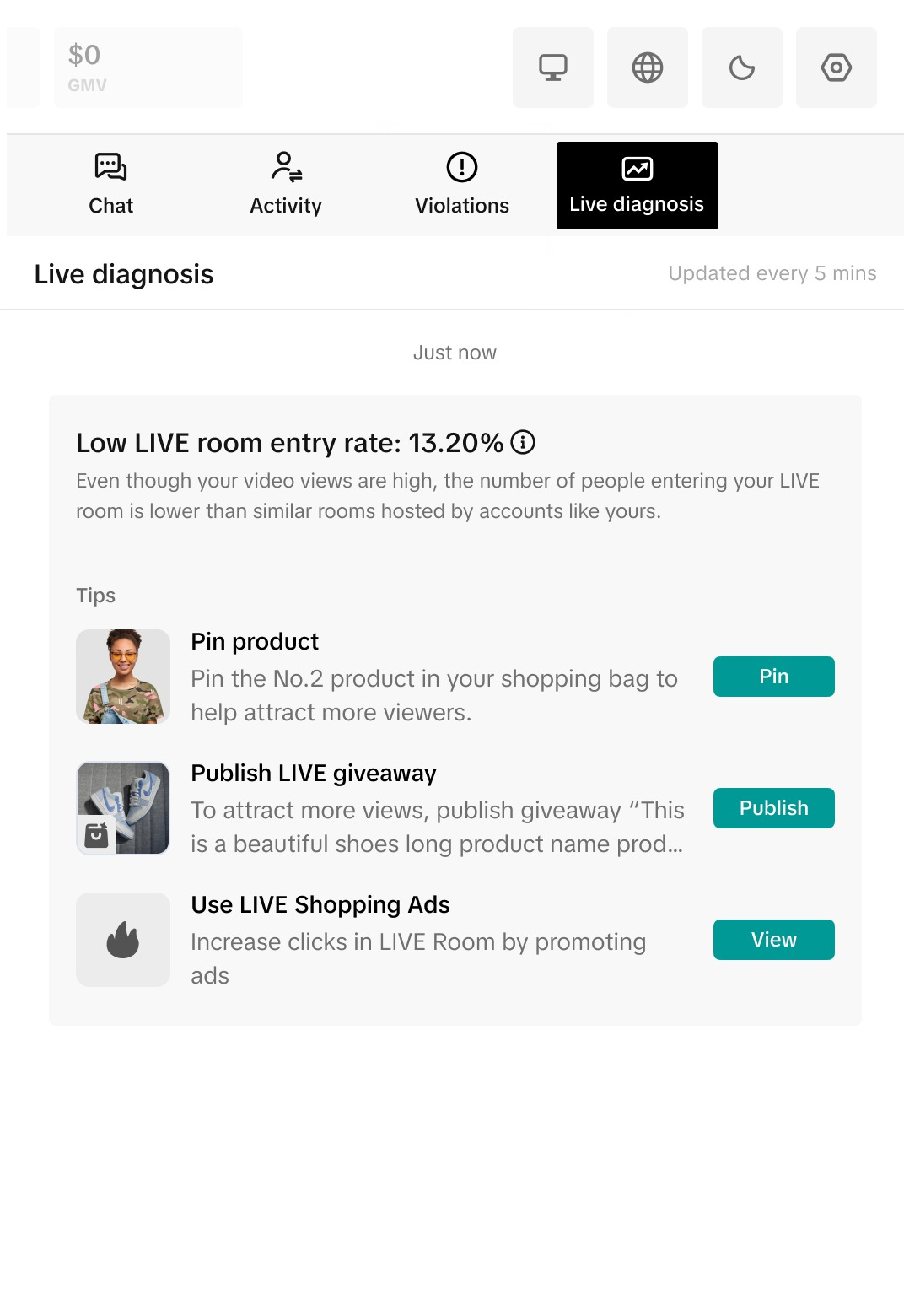Toggle dark mode with moon icon
The image size is (904, 1316).
tap(742, 67)
